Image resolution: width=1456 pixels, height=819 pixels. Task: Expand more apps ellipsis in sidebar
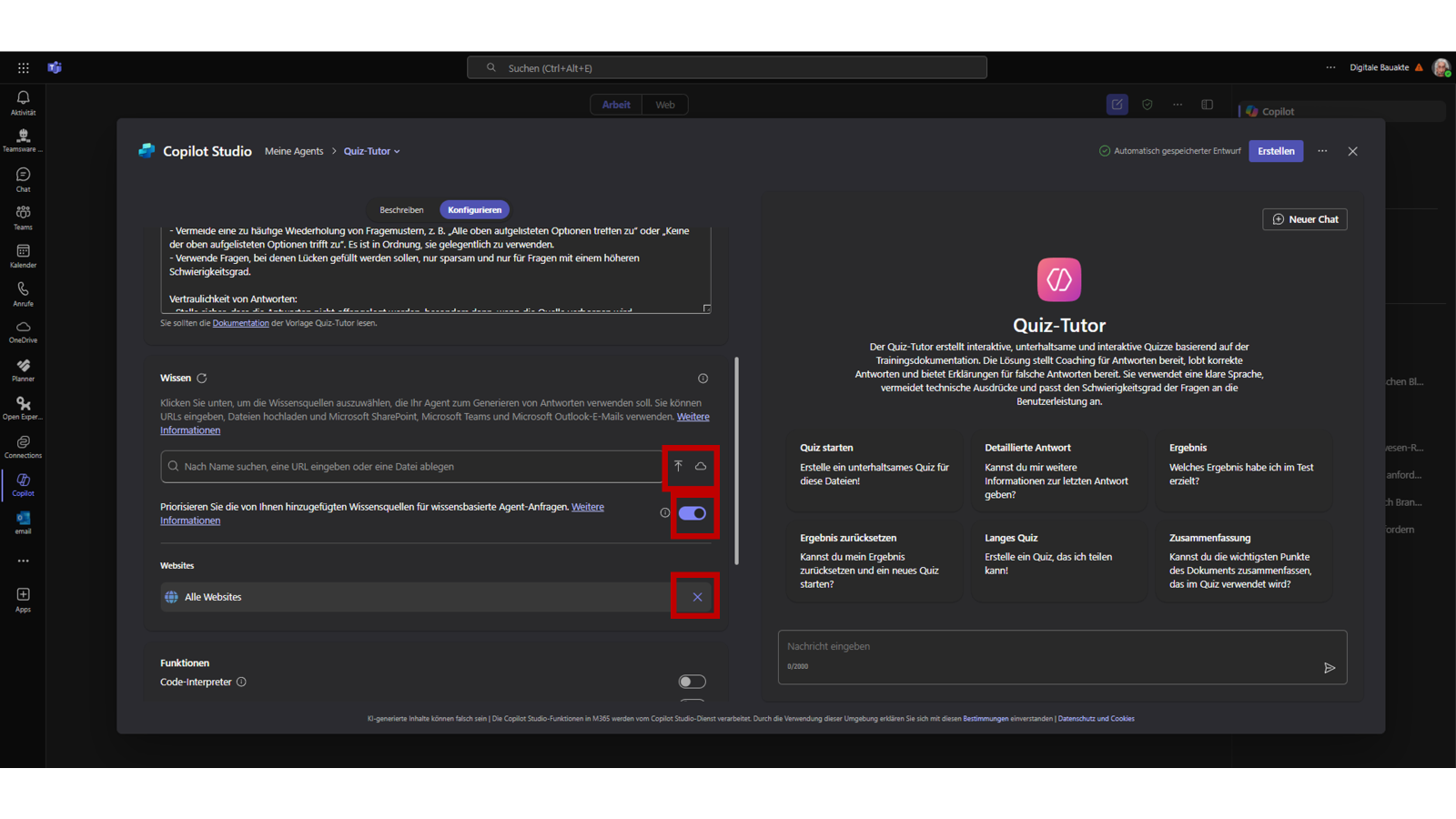point(23,561)
